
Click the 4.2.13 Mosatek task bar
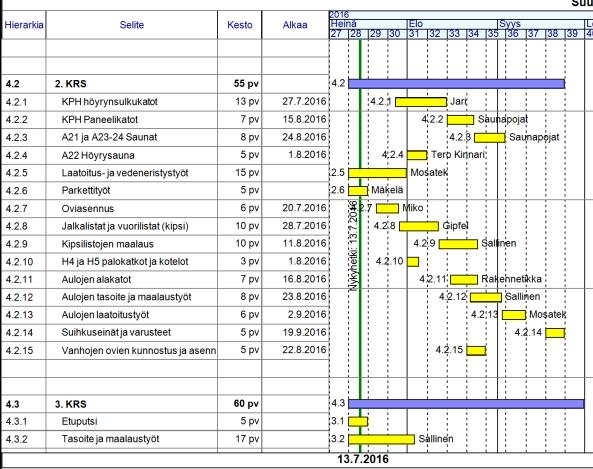point(514,315)
